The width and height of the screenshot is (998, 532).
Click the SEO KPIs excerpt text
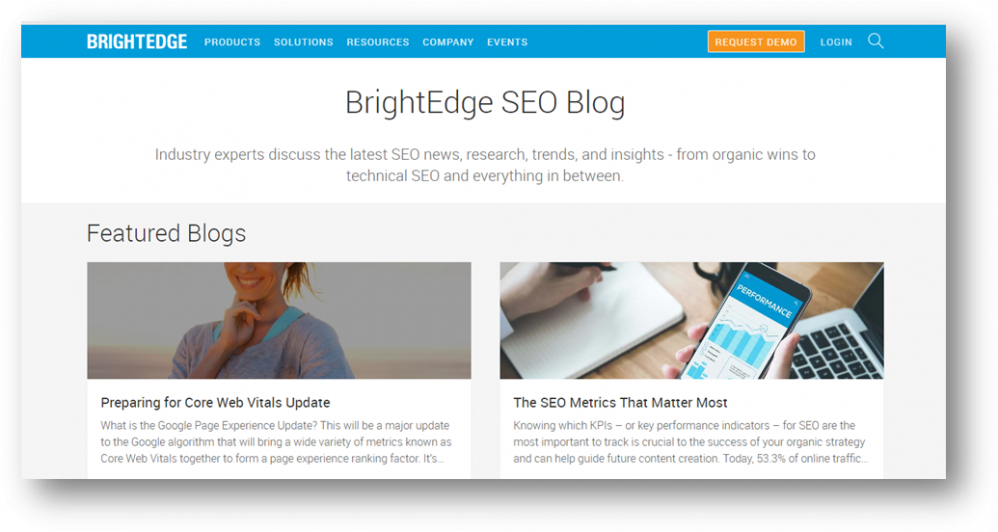point(690,442)
